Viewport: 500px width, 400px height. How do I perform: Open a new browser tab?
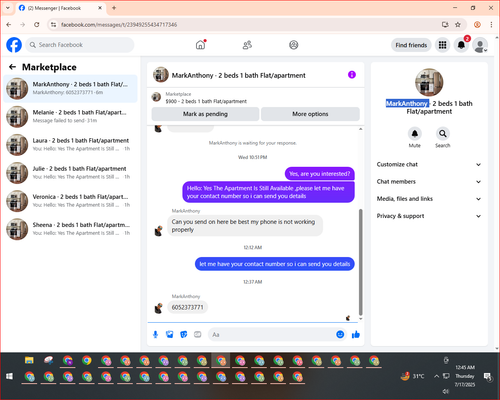(114, 8)
